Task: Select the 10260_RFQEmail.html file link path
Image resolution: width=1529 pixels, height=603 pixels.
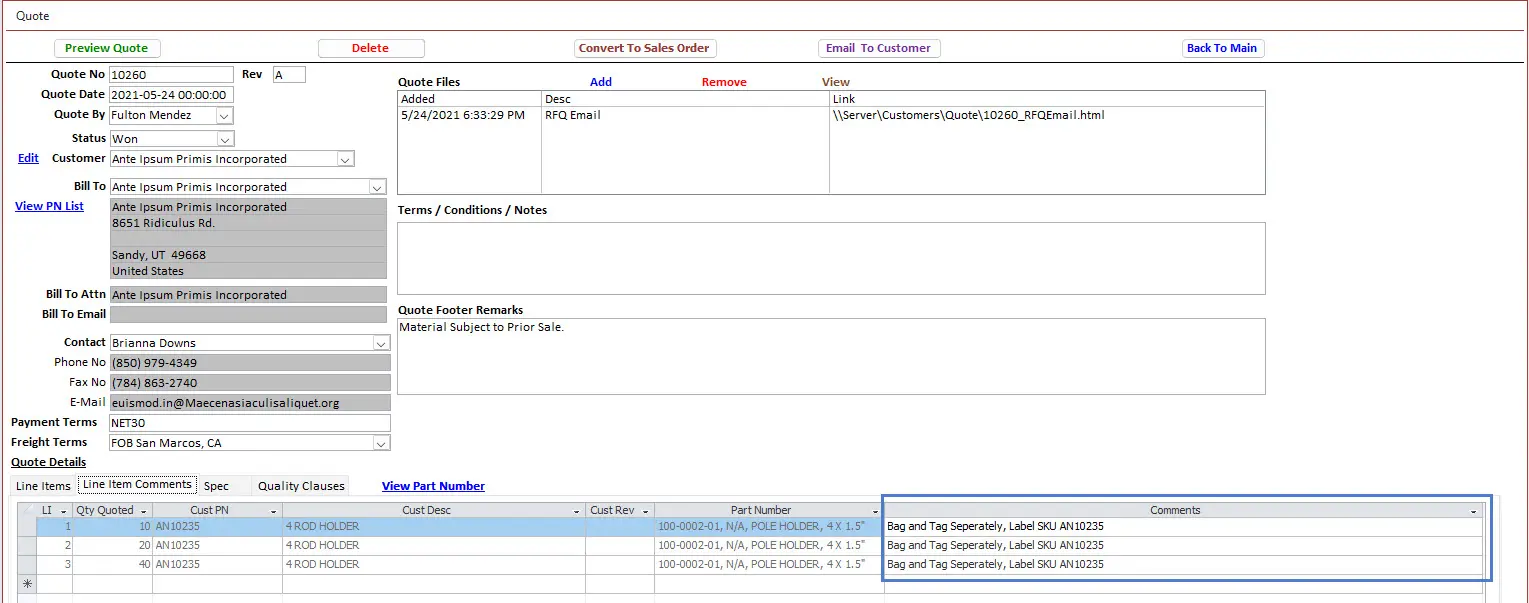Action: (x=968, y=115)
